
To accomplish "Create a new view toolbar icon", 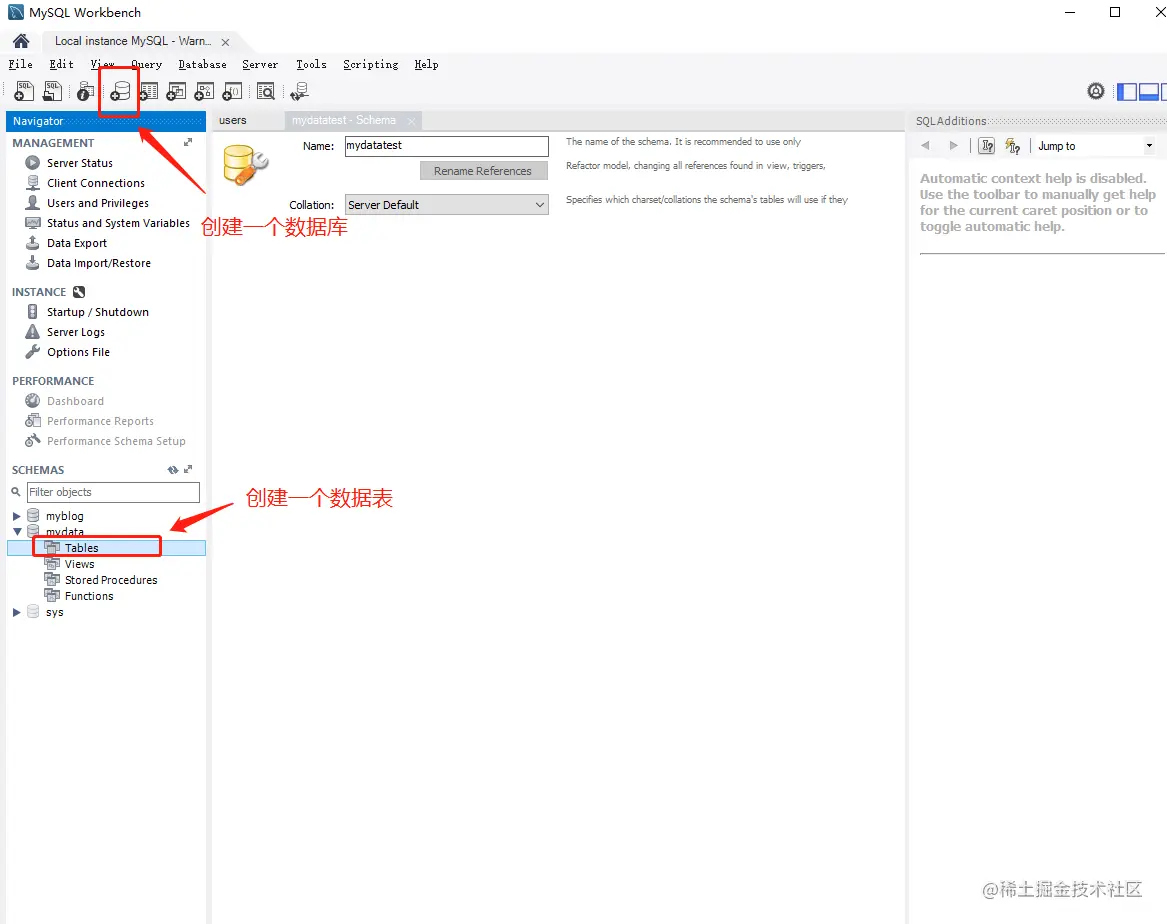I will click(176, 92).
